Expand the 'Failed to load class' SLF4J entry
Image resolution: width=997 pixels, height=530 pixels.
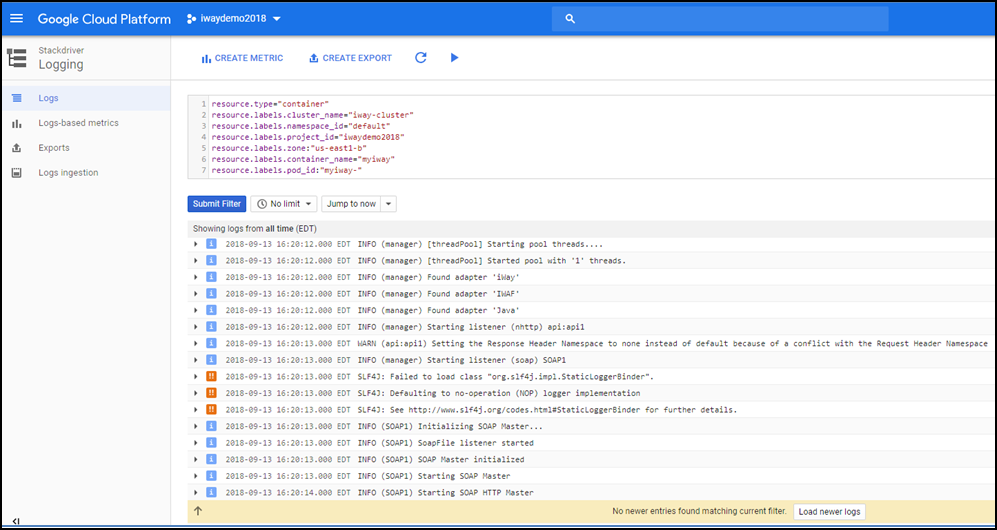(195, 376)
